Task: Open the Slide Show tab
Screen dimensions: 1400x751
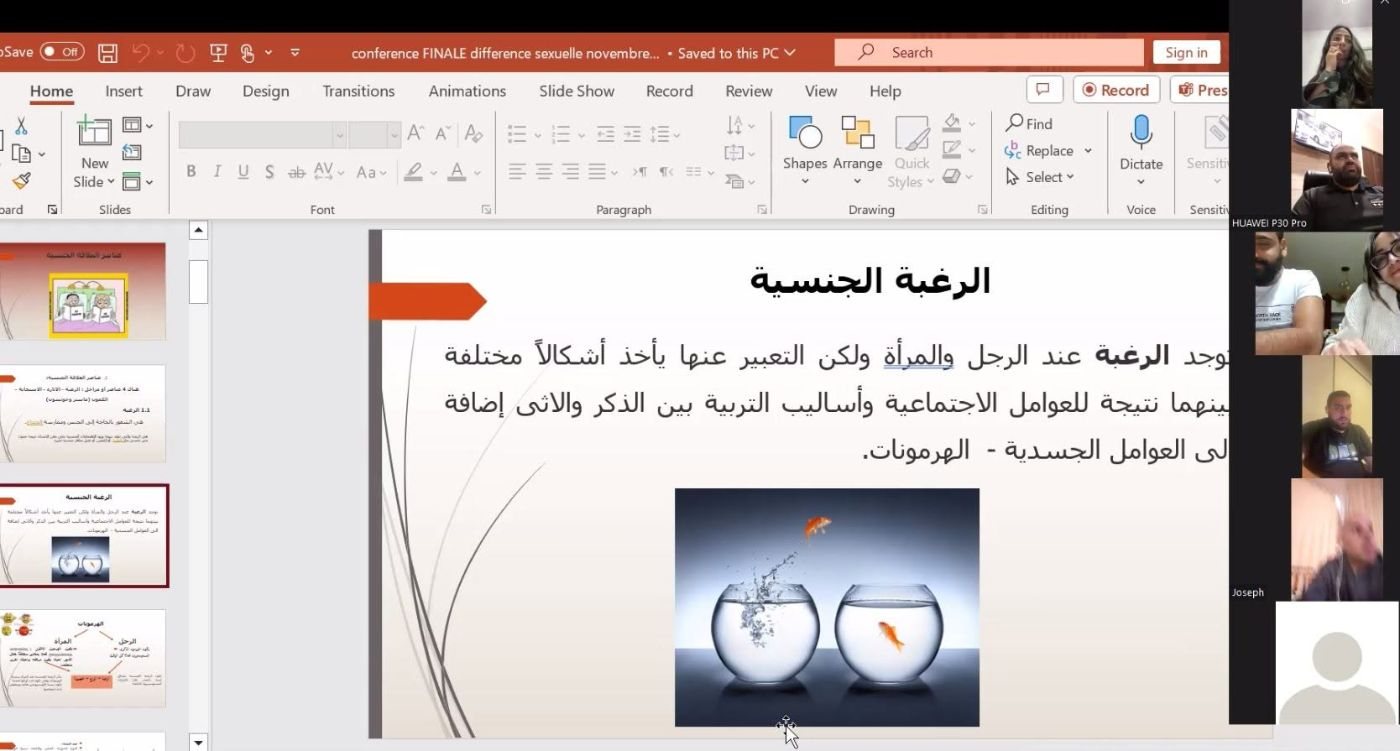Action: click(577, 91)
